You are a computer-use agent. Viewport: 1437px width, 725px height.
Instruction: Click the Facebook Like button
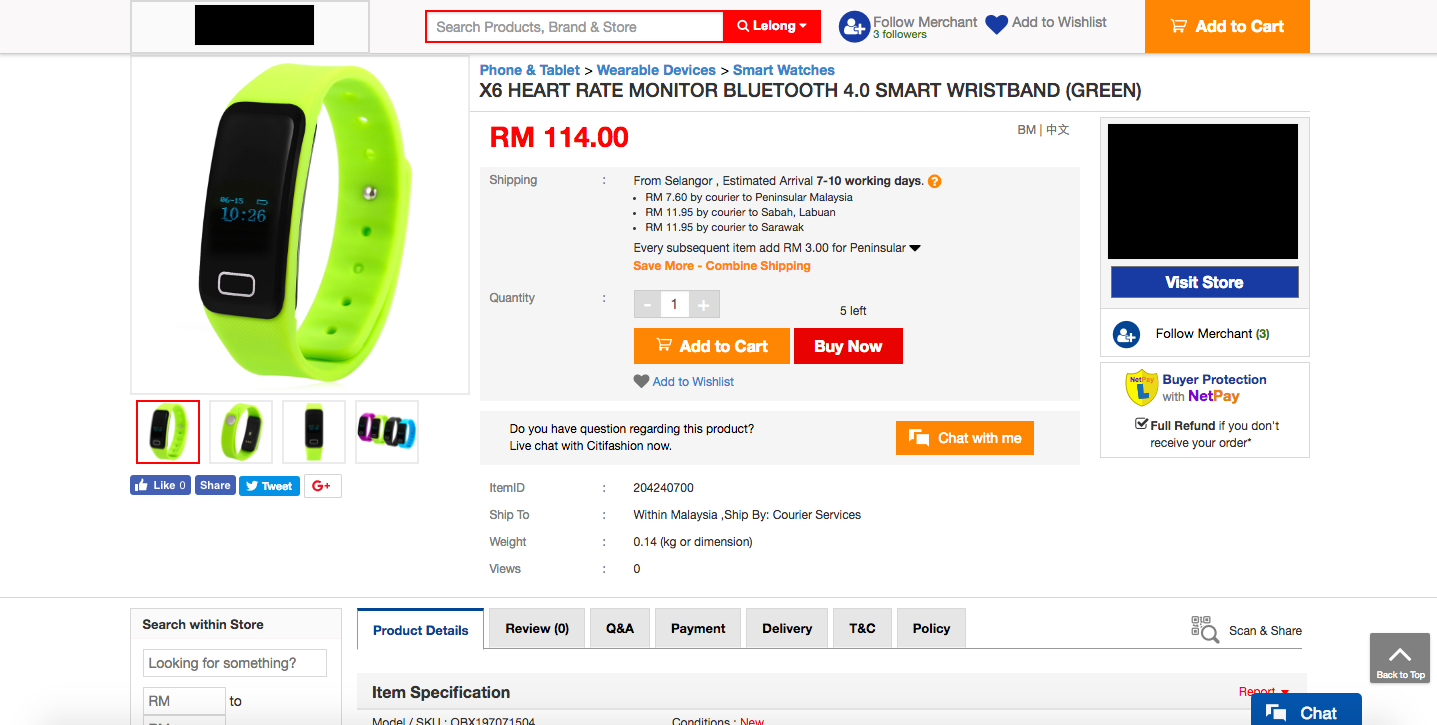160,485
